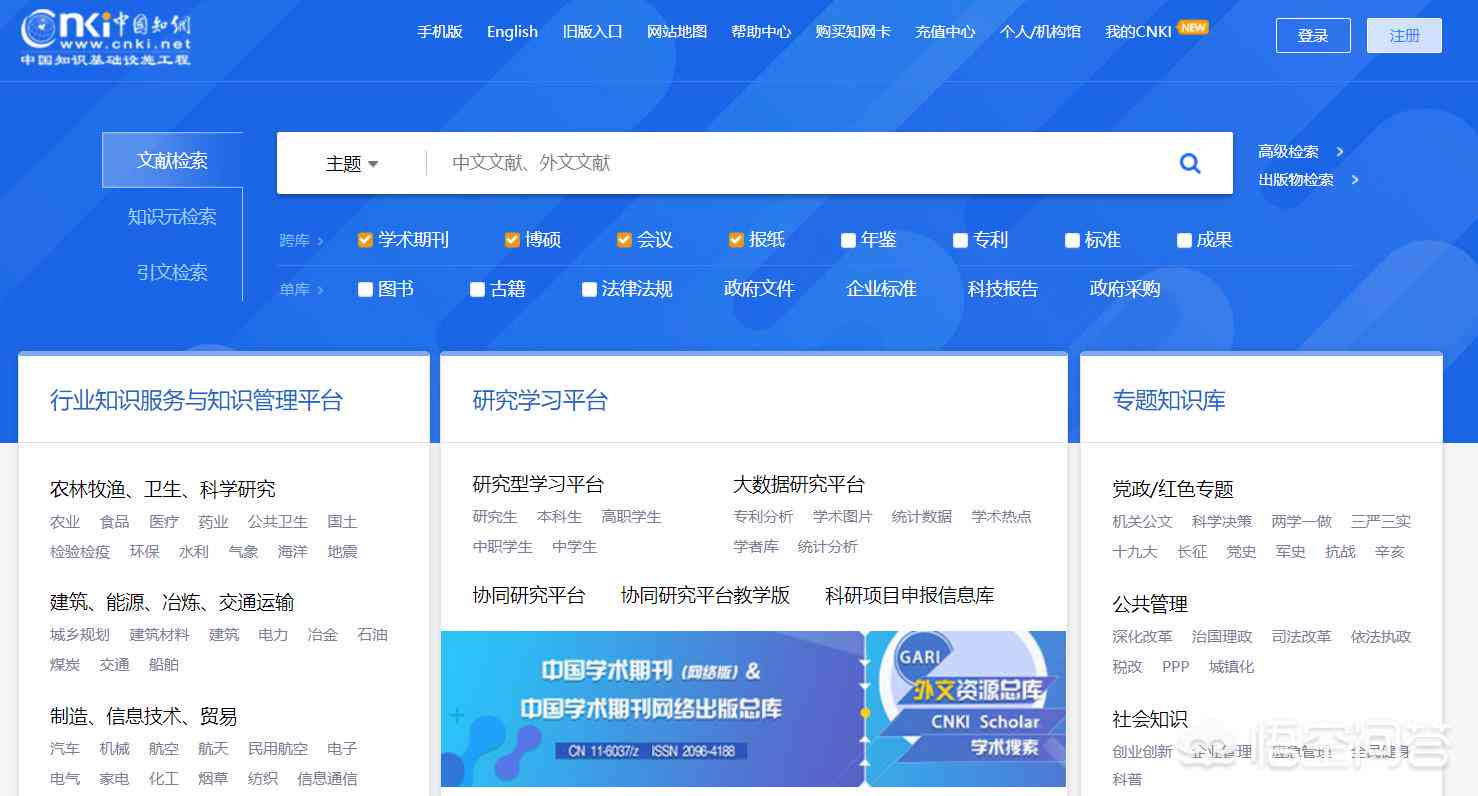
Task: Open 城镇化 link
Action: tap(1231, 667)
